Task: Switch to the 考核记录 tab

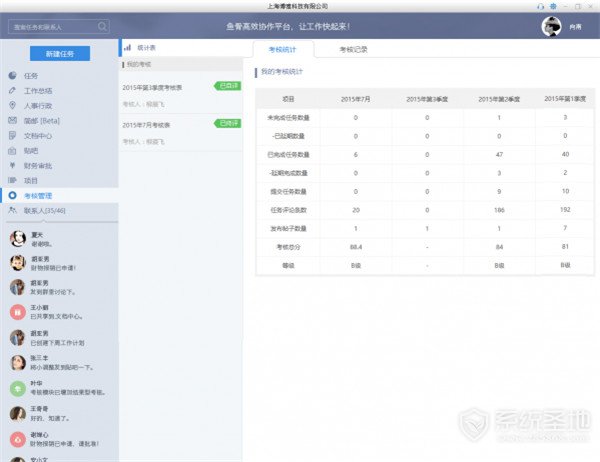Action: click(x=354, y=49)
